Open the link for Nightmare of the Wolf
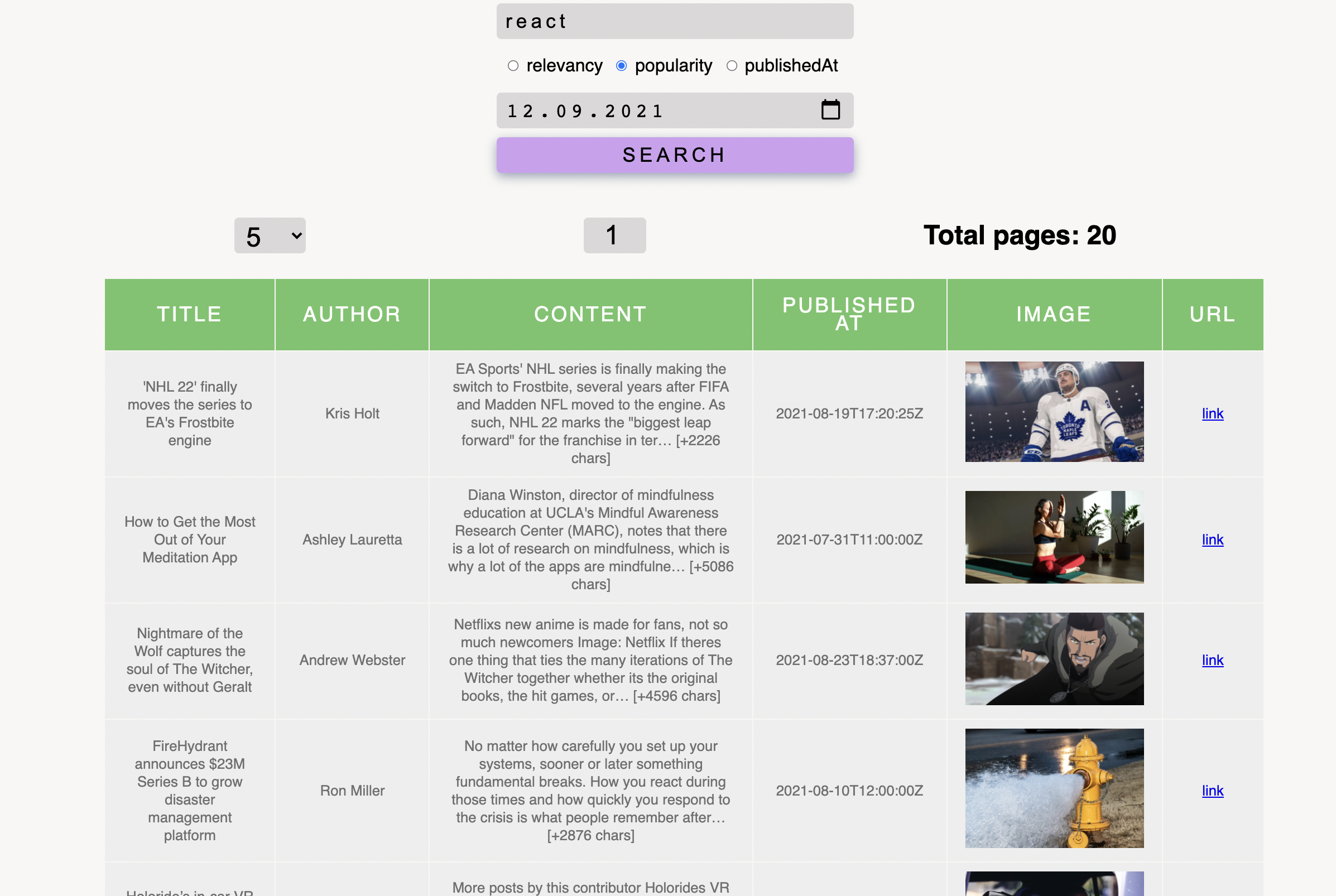This screenshot has width=1336, height=896. pyautogui.click(x=1212, y=660)
